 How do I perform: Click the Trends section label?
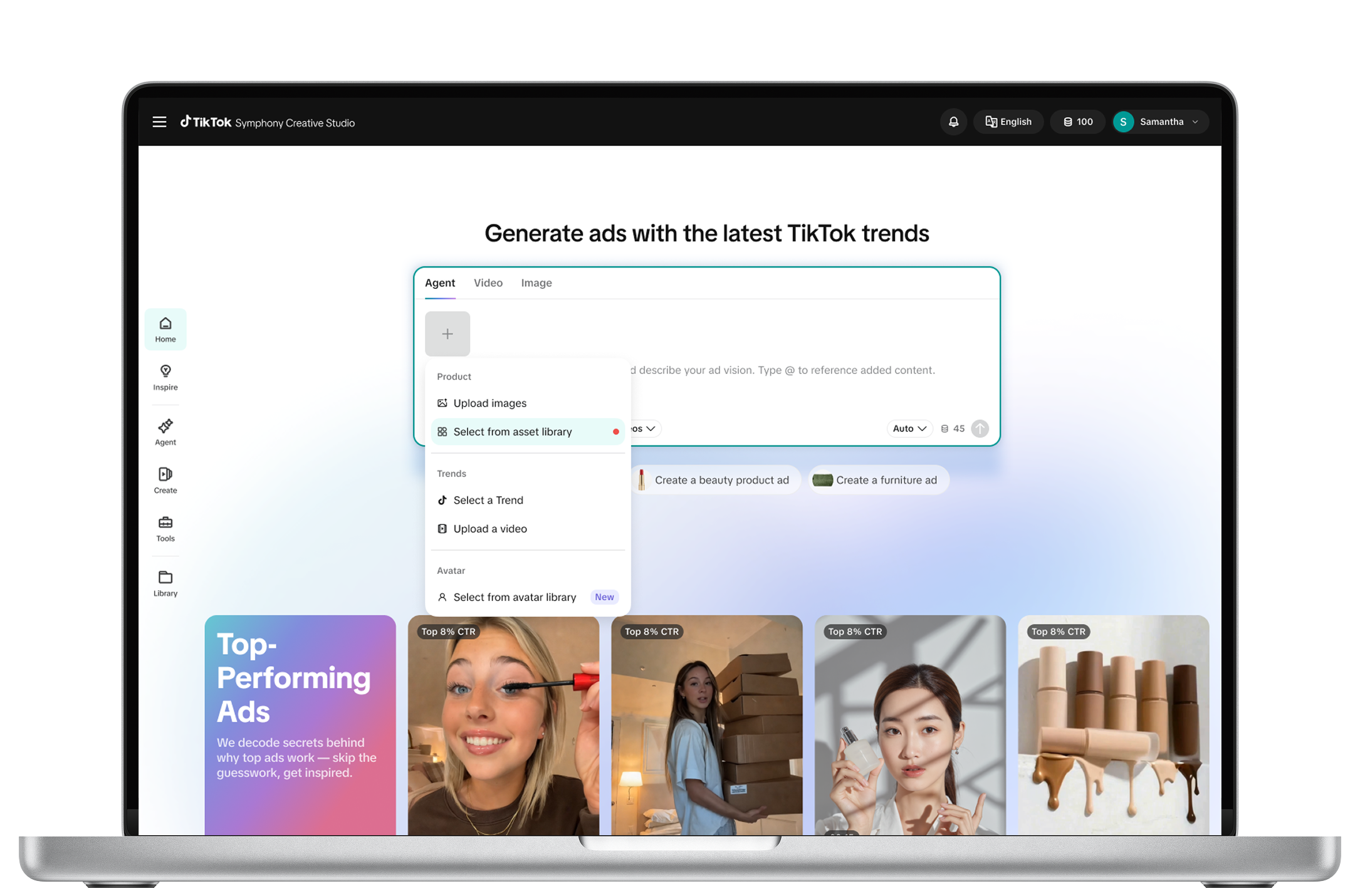[x=451, y=474]
